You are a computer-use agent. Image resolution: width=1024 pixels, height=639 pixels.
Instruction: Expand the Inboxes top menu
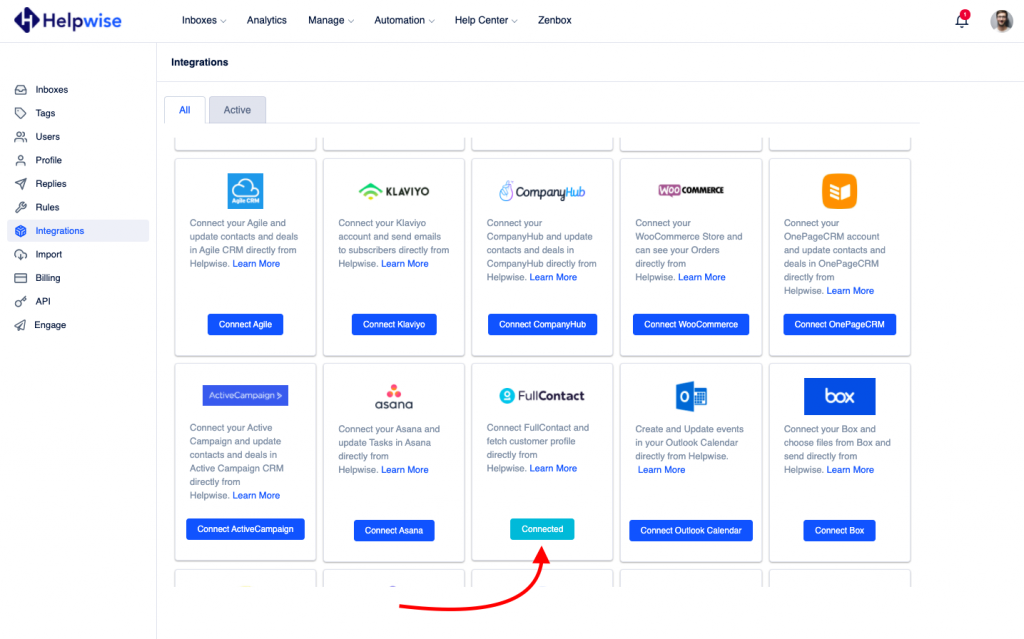[204, 20]
